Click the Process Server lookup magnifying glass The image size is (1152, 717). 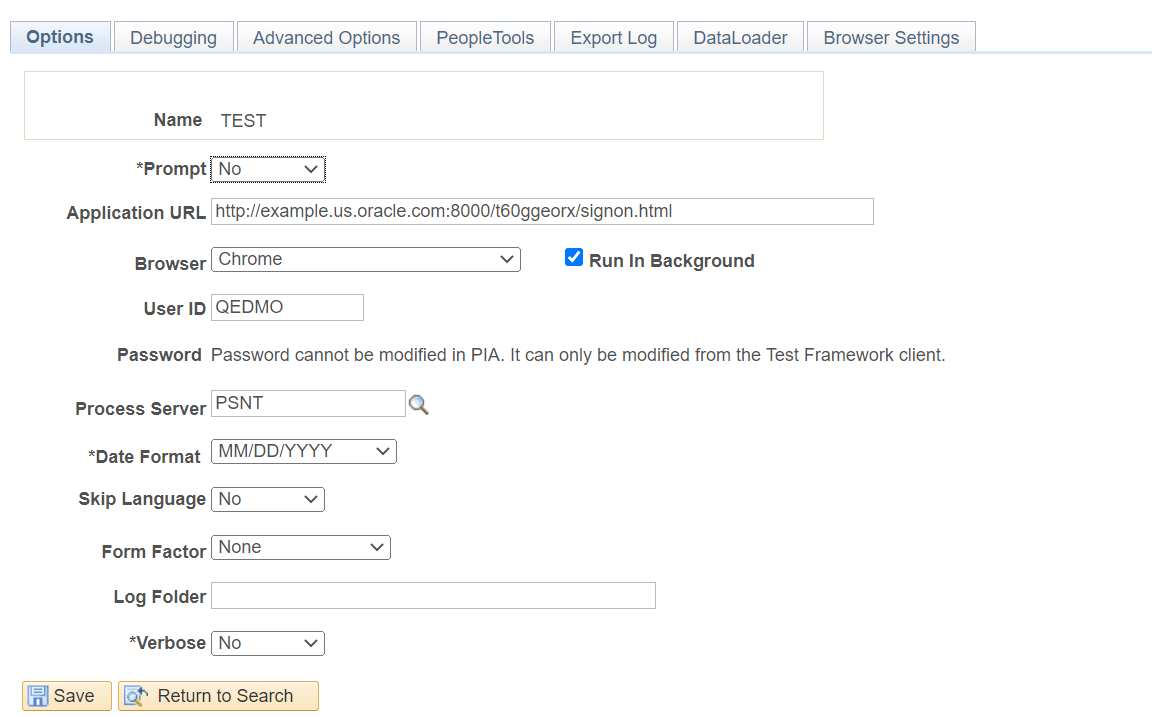coord(419,404)
